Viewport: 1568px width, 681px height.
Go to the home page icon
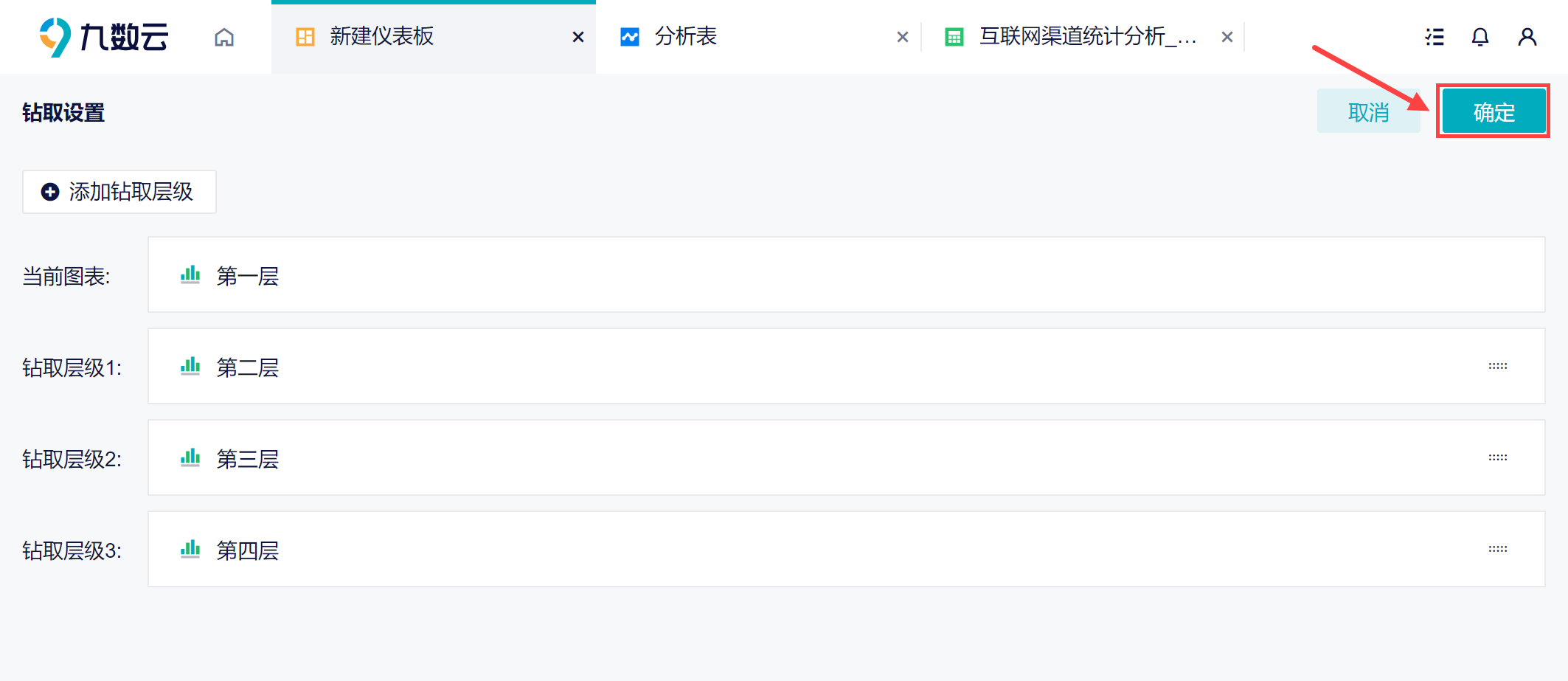coord(224,37)
